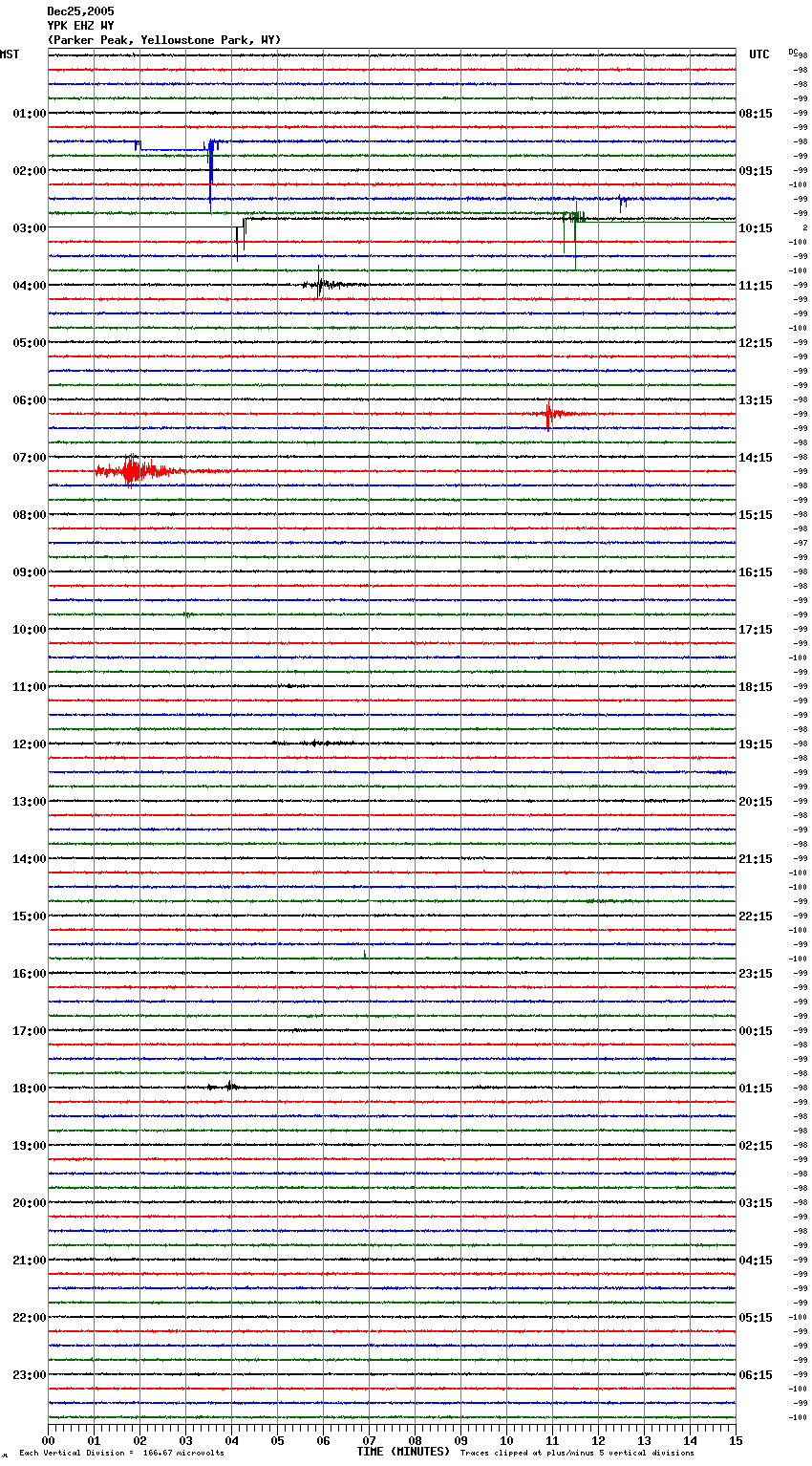Select the 15:00 MST time label
Image resolution: width=812 pixels, height=1466 pixels.
(x=30, y=916)
